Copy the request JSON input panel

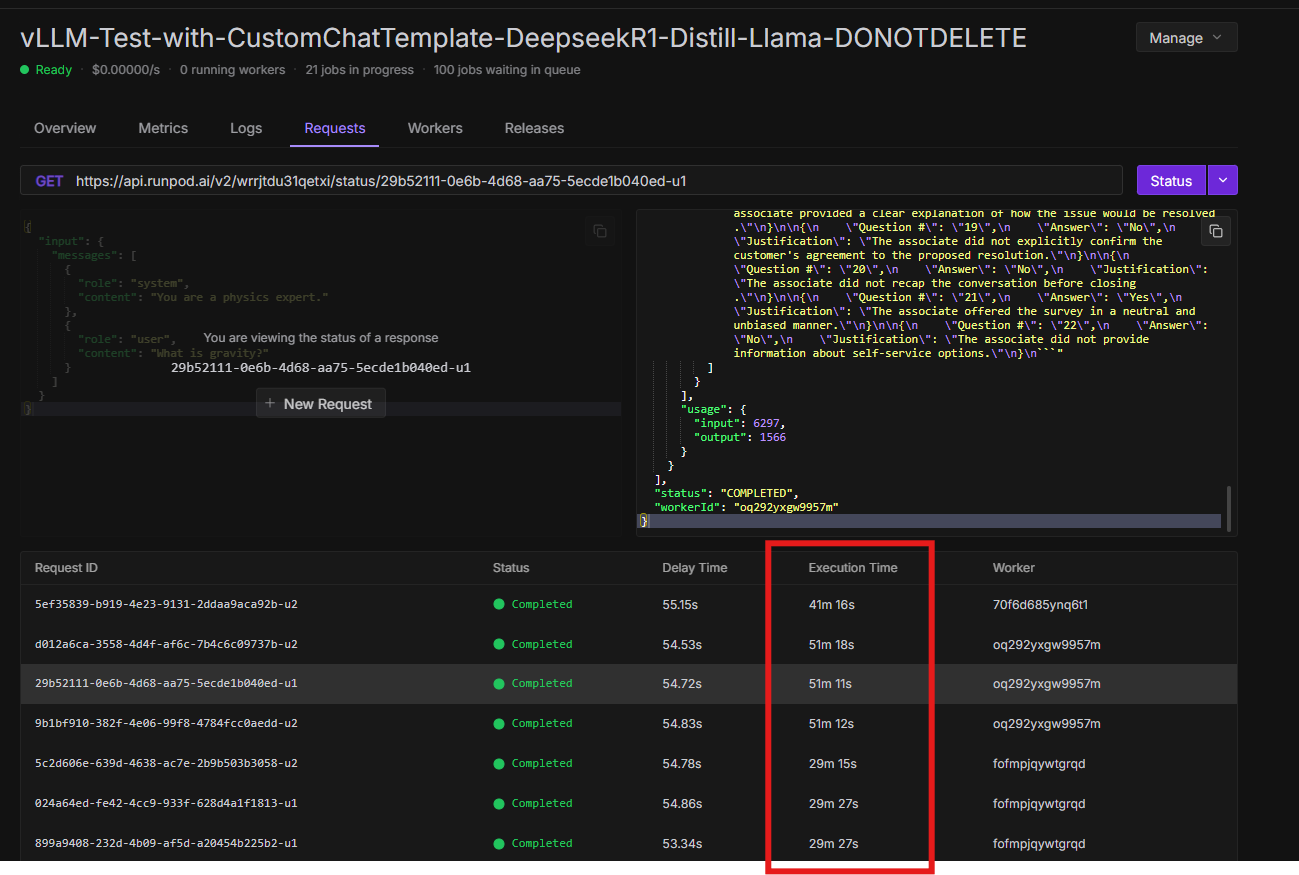600,231
